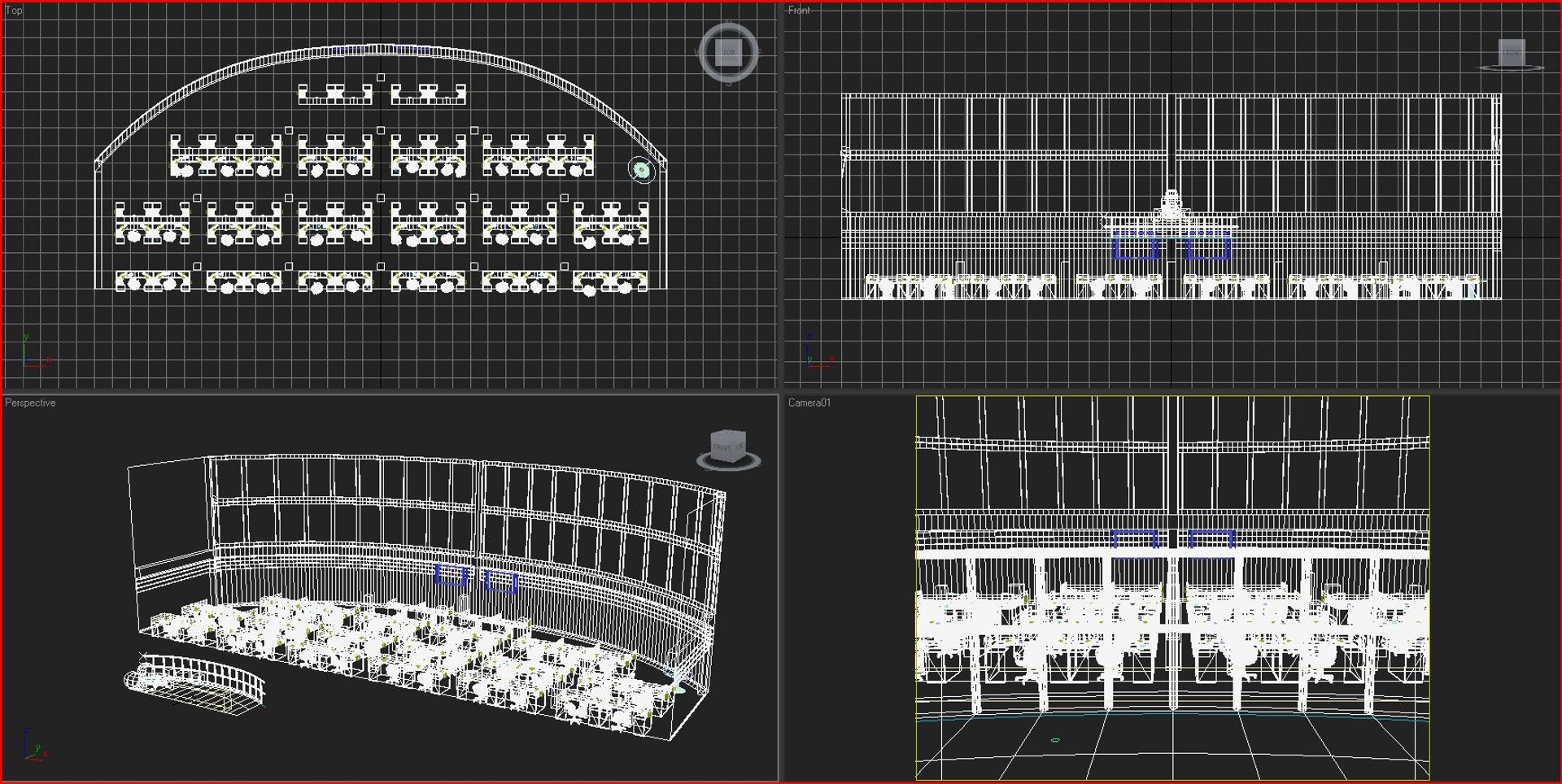Click the Perspective viewport label
The height and width of the screenshot is (784, 1562).
click(x=30, y=403)
